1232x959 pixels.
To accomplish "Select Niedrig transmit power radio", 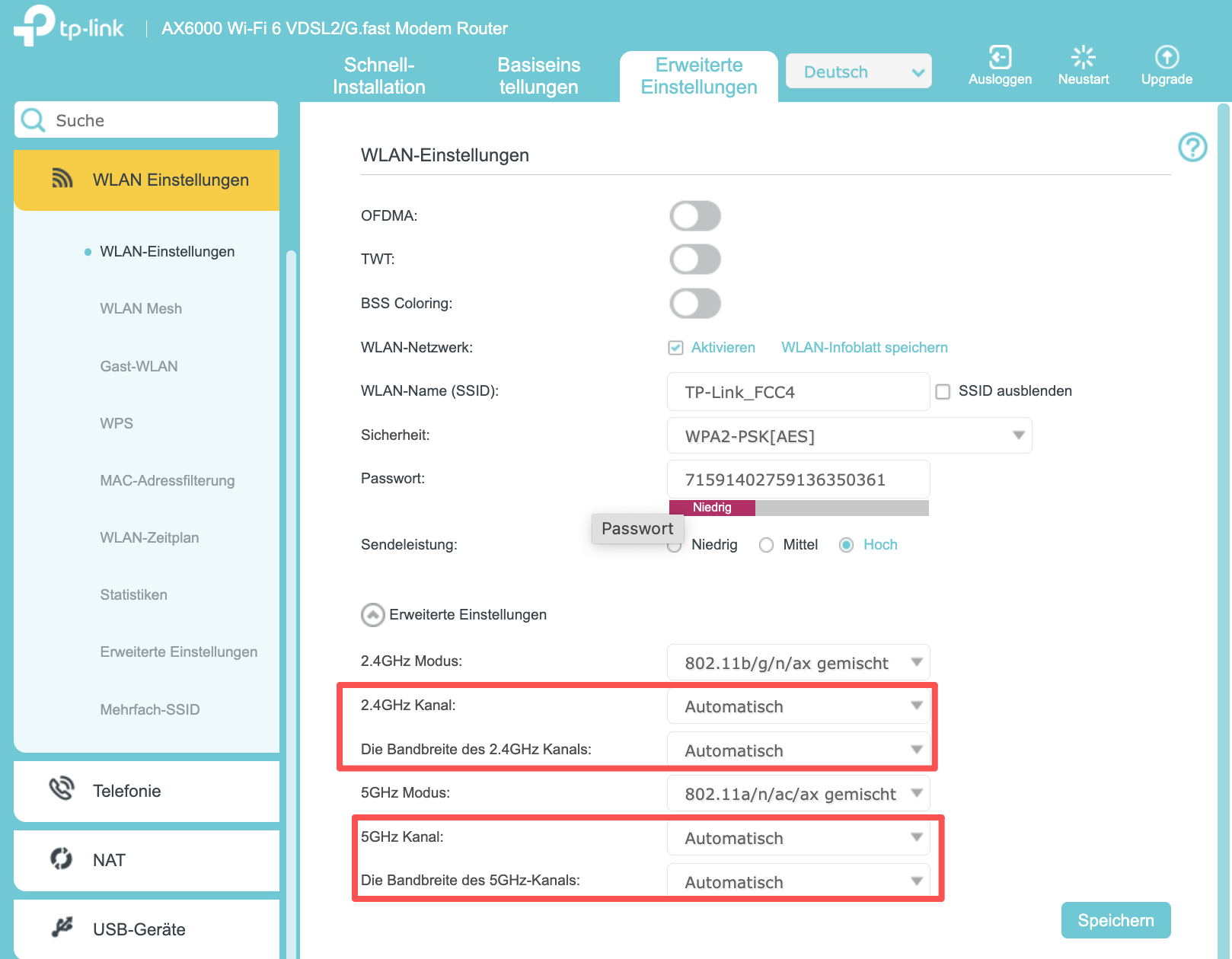I will coord(674,546).
